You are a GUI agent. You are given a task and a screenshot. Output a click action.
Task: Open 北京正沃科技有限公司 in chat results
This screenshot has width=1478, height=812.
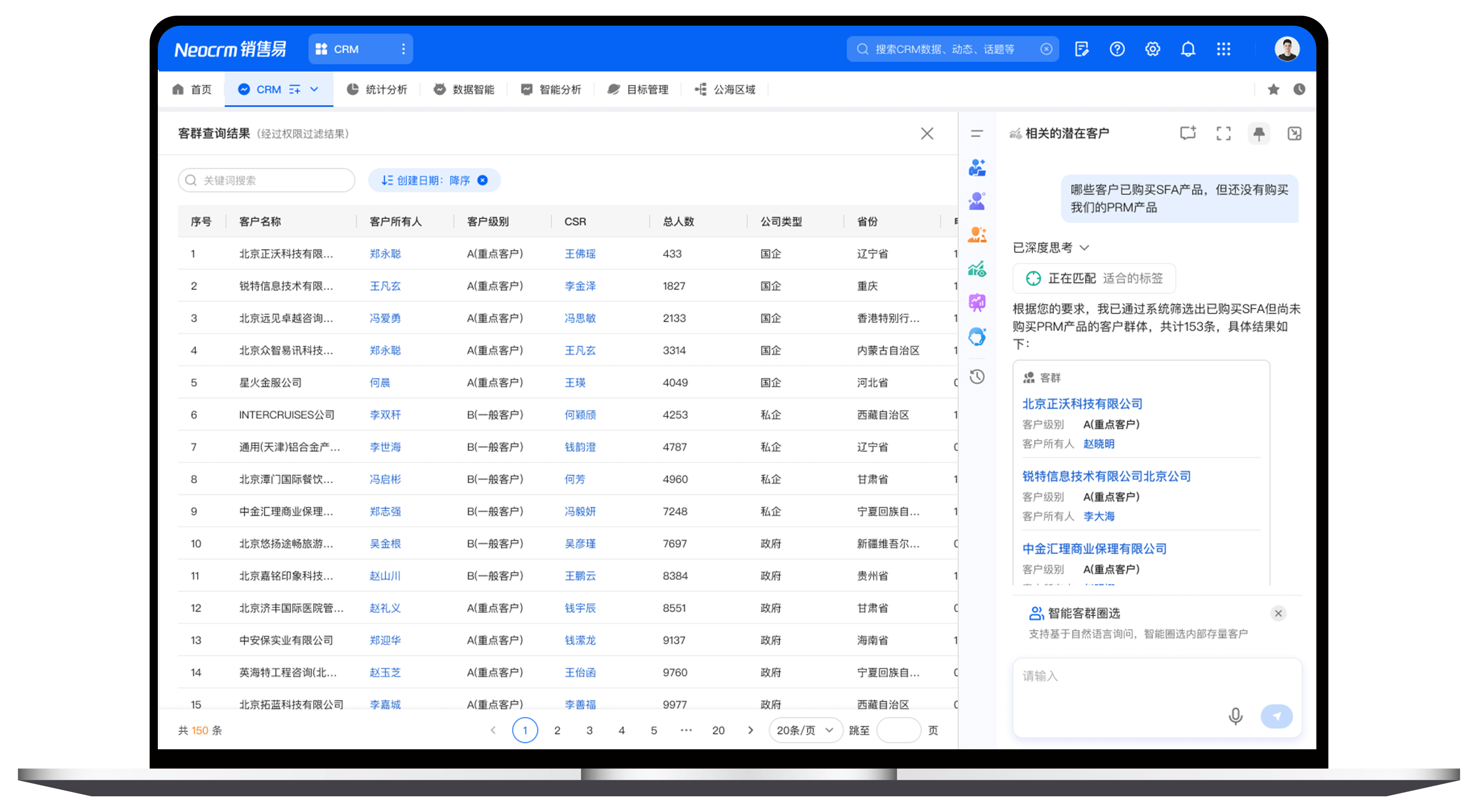(x=1082, y=404)
